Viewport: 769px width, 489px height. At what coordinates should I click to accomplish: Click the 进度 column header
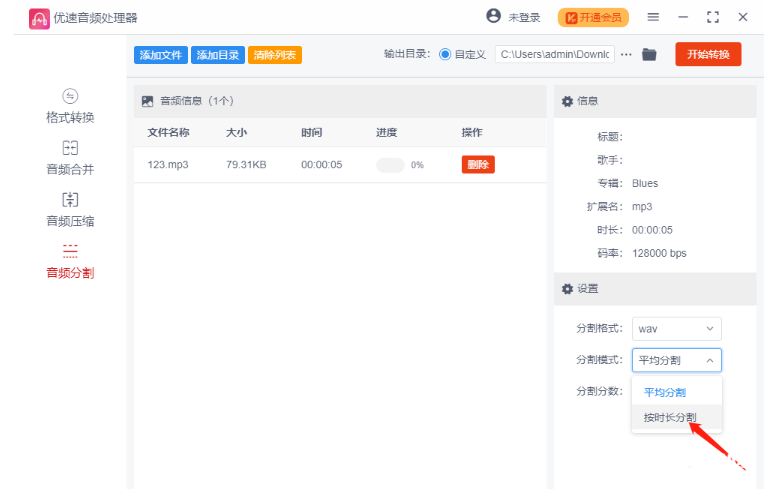[x=386, y=132]
